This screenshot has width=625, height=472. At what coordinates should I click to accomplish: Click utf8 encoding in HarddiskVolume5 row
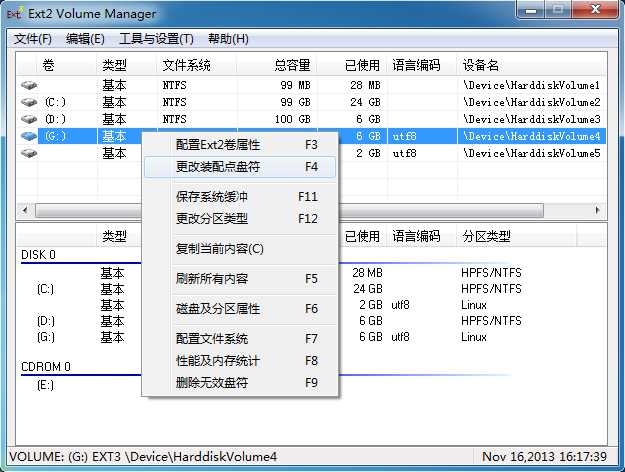pos(404,153)
